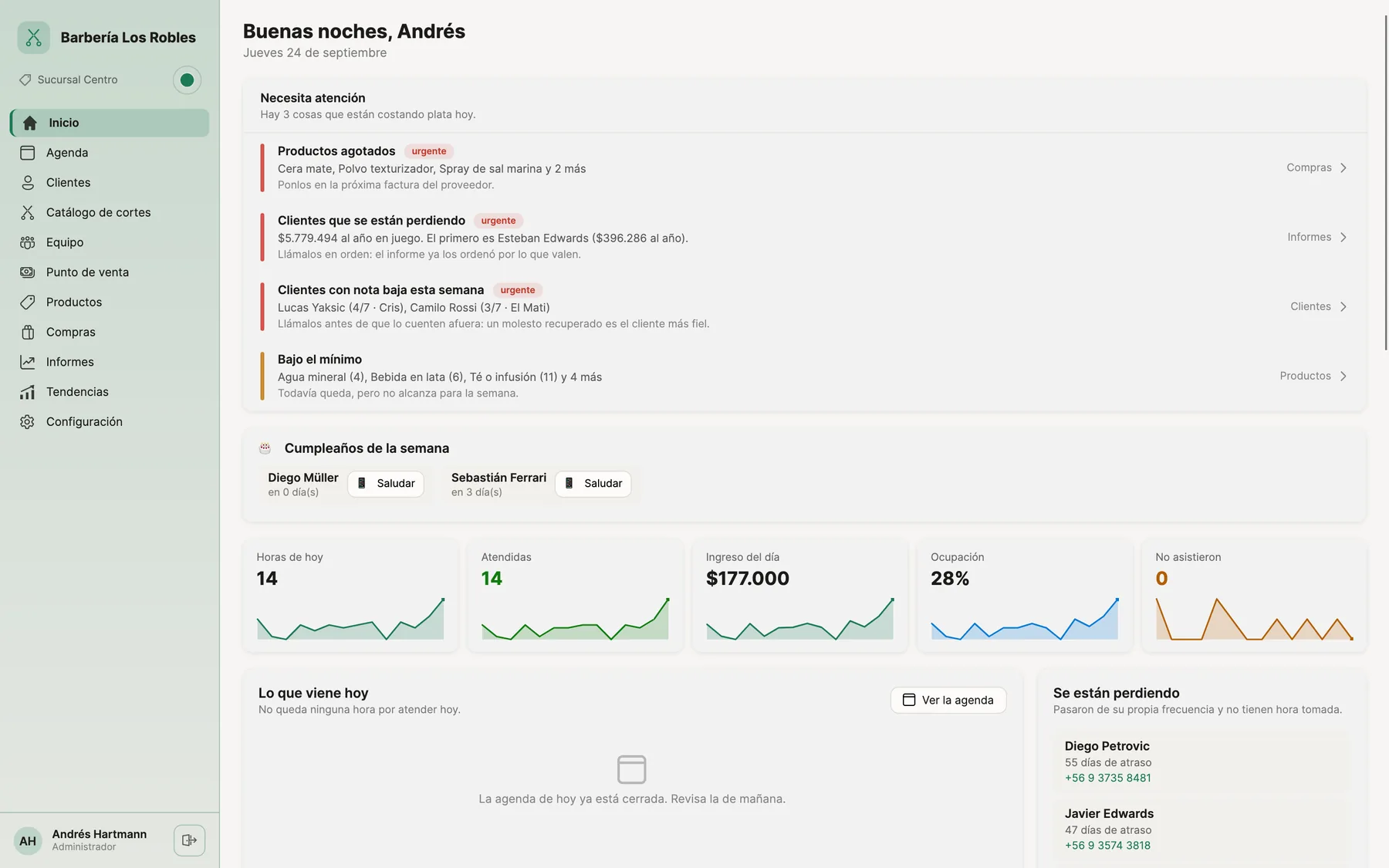
Task: Go to Agenda in the sidebar
Action: [x=110, y=153]
